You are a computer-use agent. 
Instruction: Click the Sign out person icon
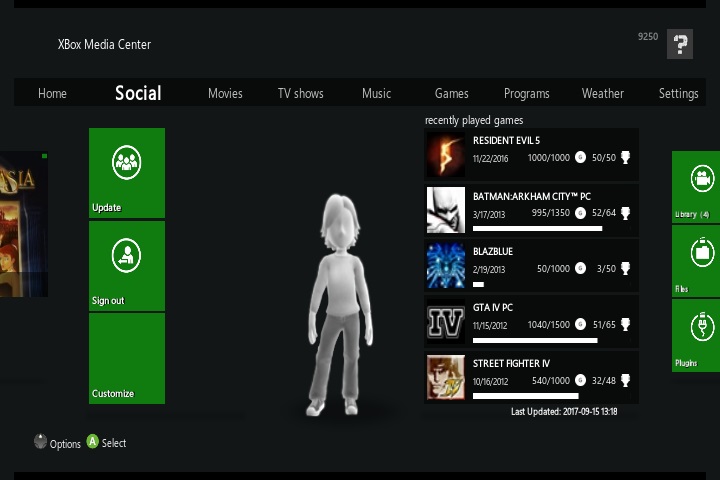click(126, 255)
